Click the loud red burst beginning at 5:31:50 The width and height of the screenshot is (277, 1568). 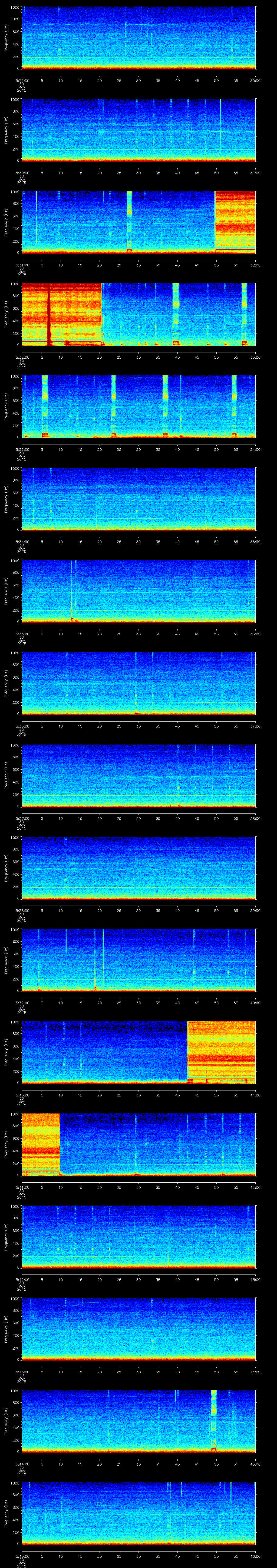click(x=235, y=222)
